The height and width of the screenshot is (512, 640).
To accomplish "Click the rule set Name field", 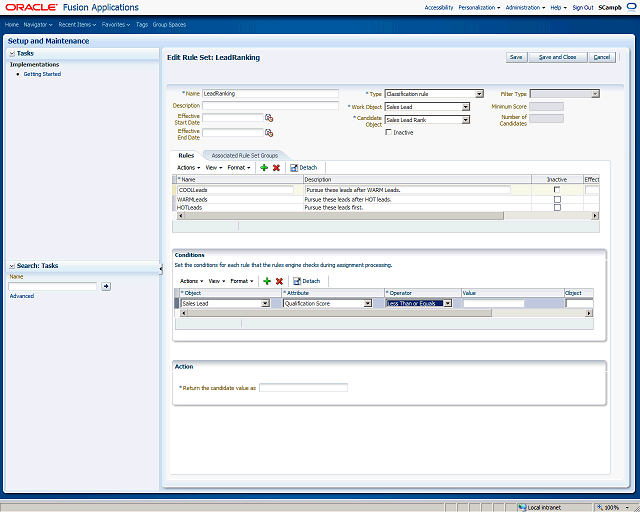I will 270,93.
